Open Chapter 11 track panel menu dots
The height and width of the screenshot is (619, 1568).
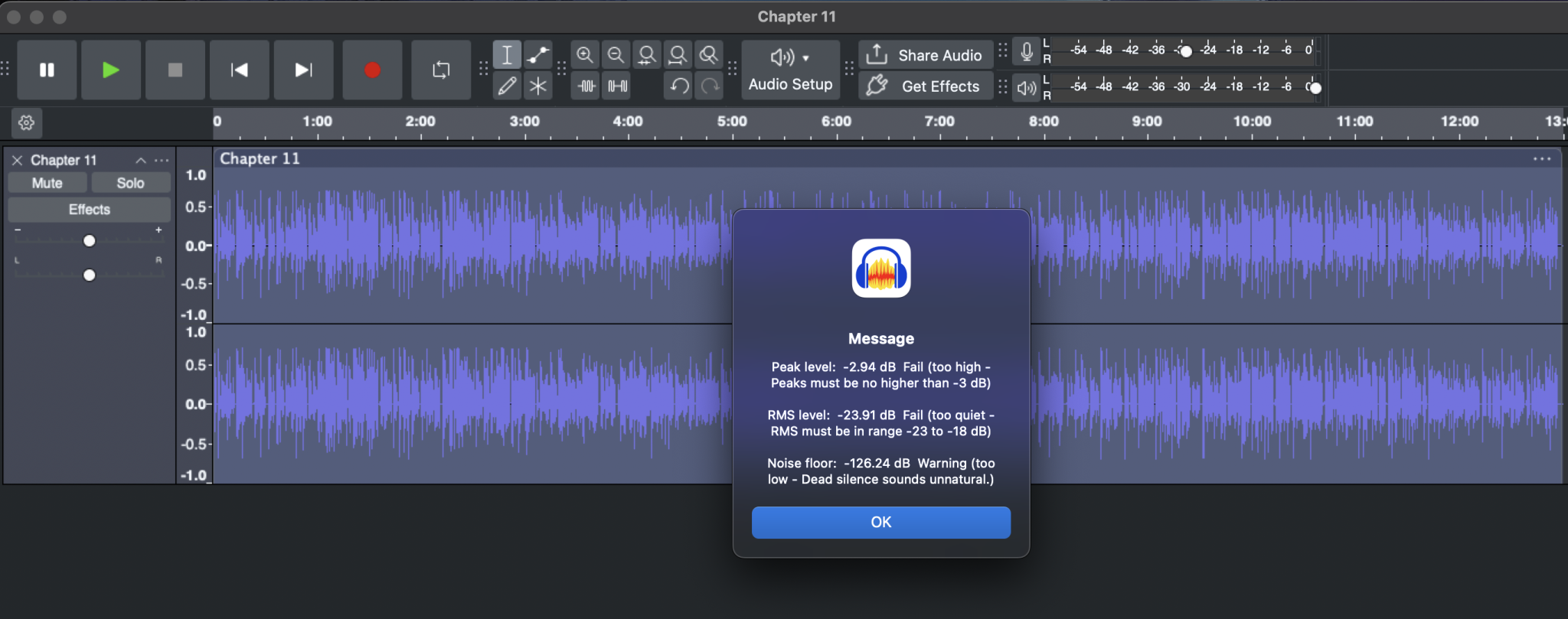tap(162, 160)
